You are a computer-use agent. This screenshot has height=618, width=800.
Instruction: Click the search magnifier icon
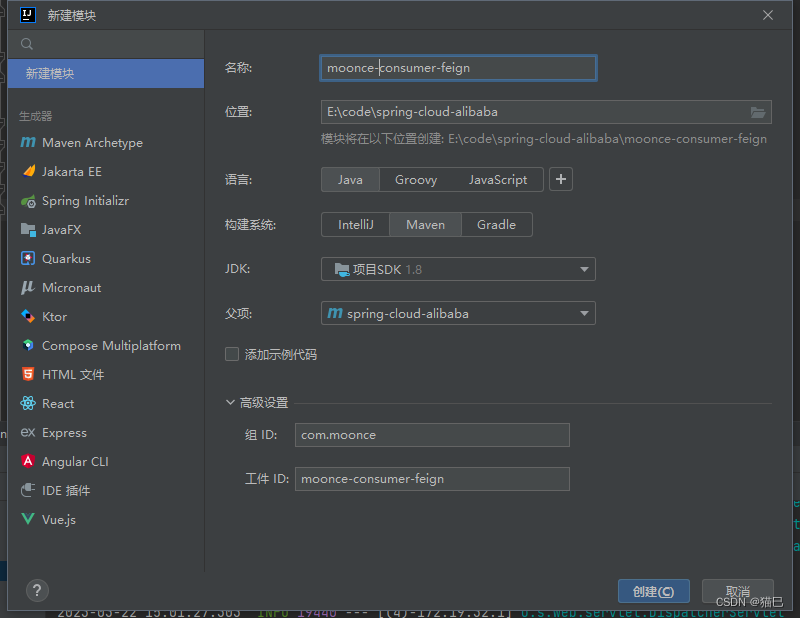click(x=27, y=44)
